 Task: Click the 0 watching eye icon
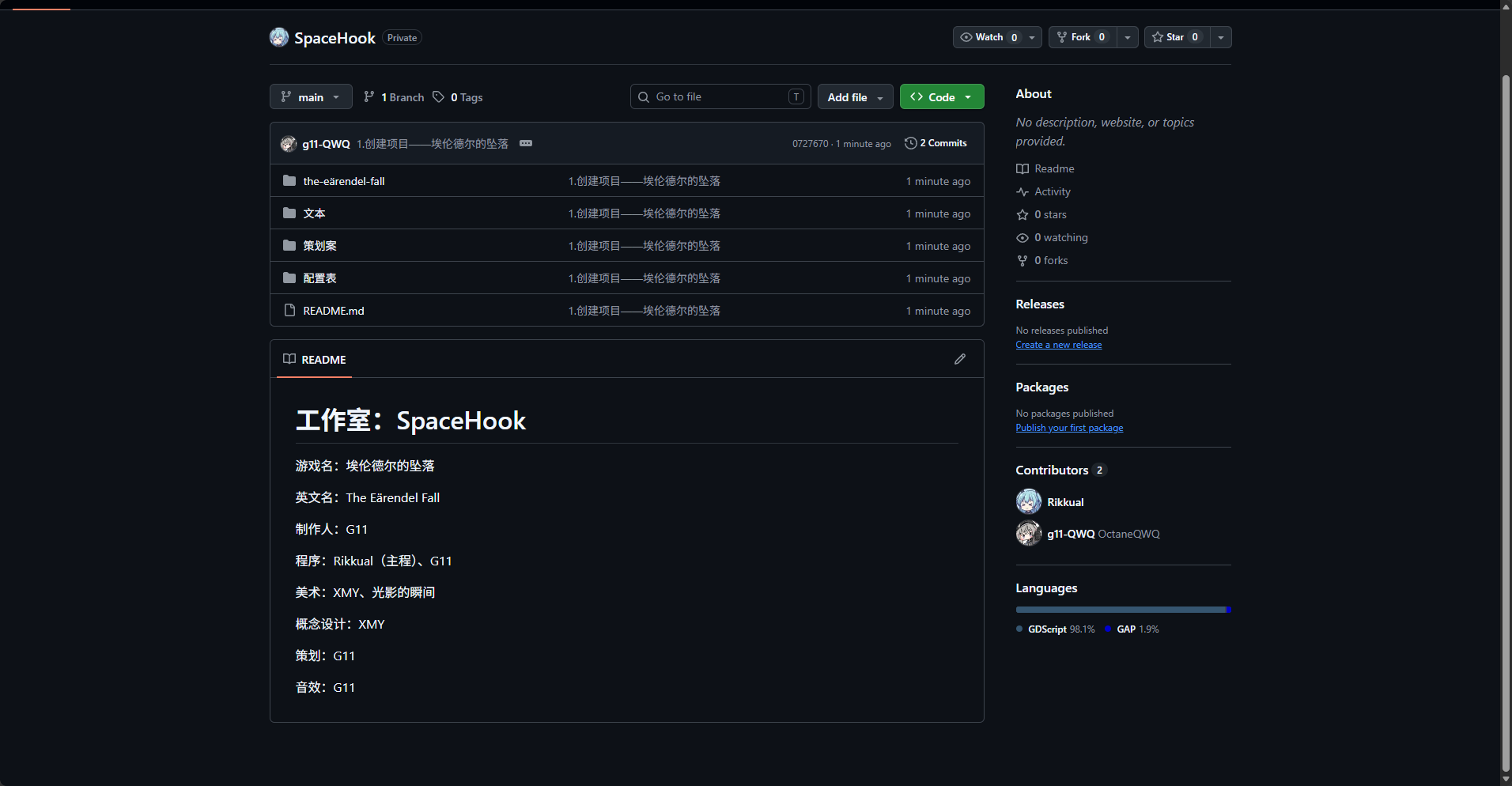click(1022, 237)
